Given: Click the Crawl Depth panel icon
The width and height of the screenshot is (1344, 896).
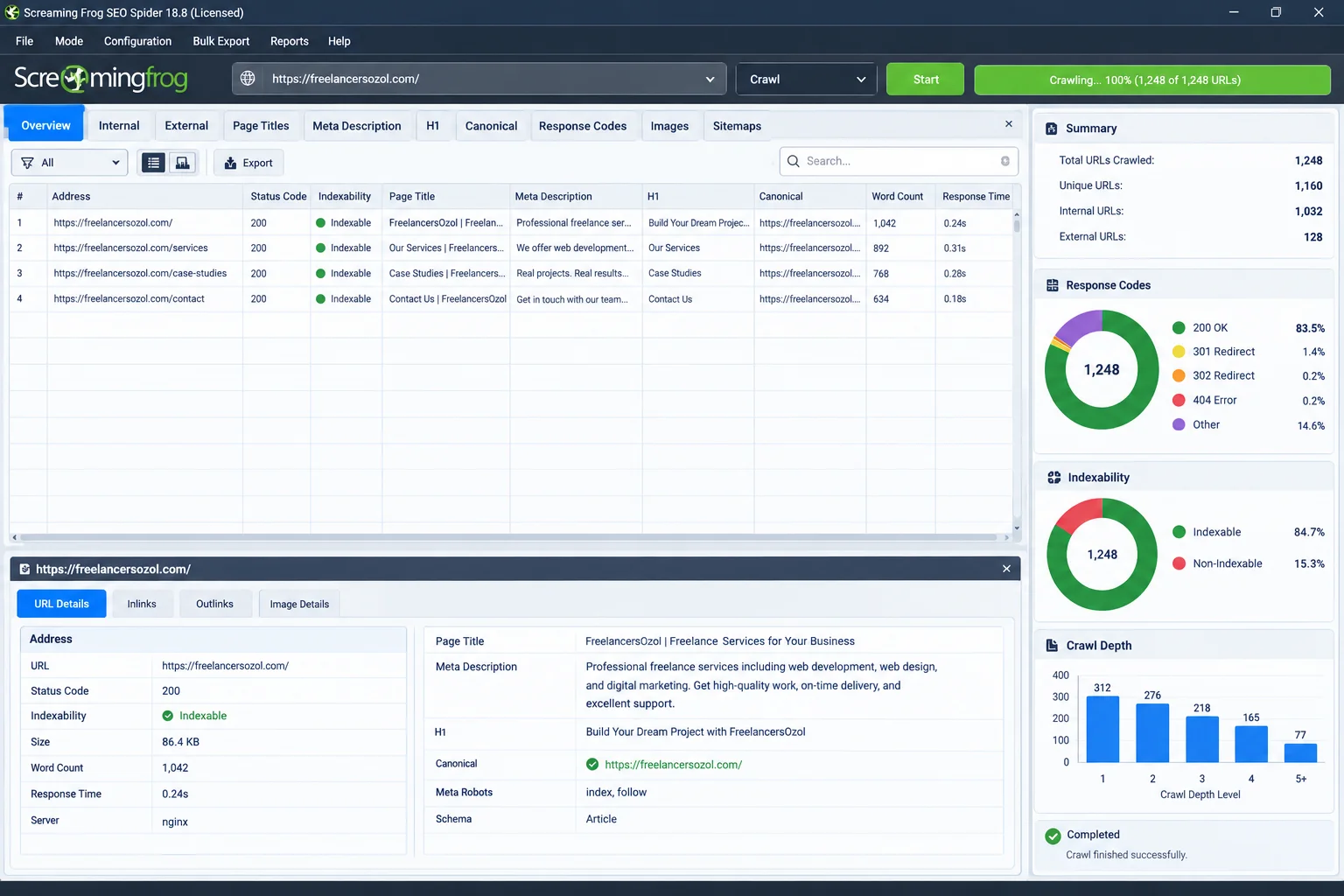Looking at the screenshot, I should tap(1053, 646).
